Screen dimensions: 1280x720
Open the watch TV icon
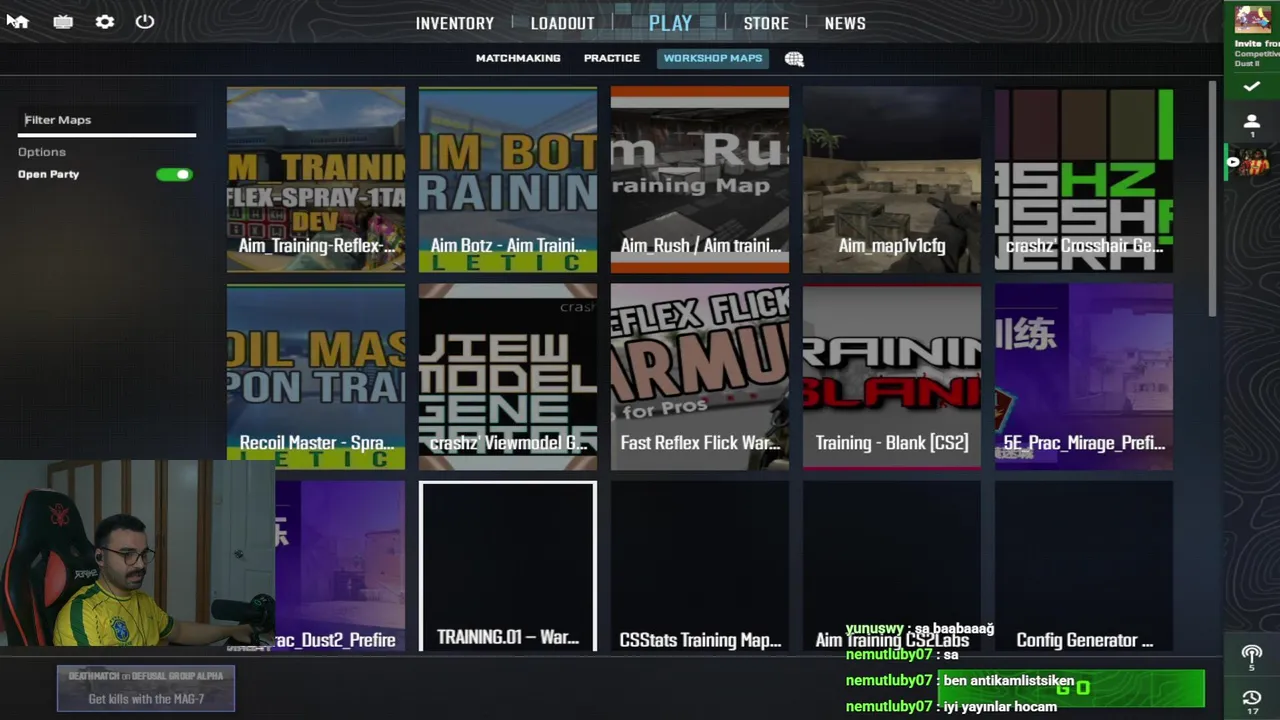click(63, 21)
